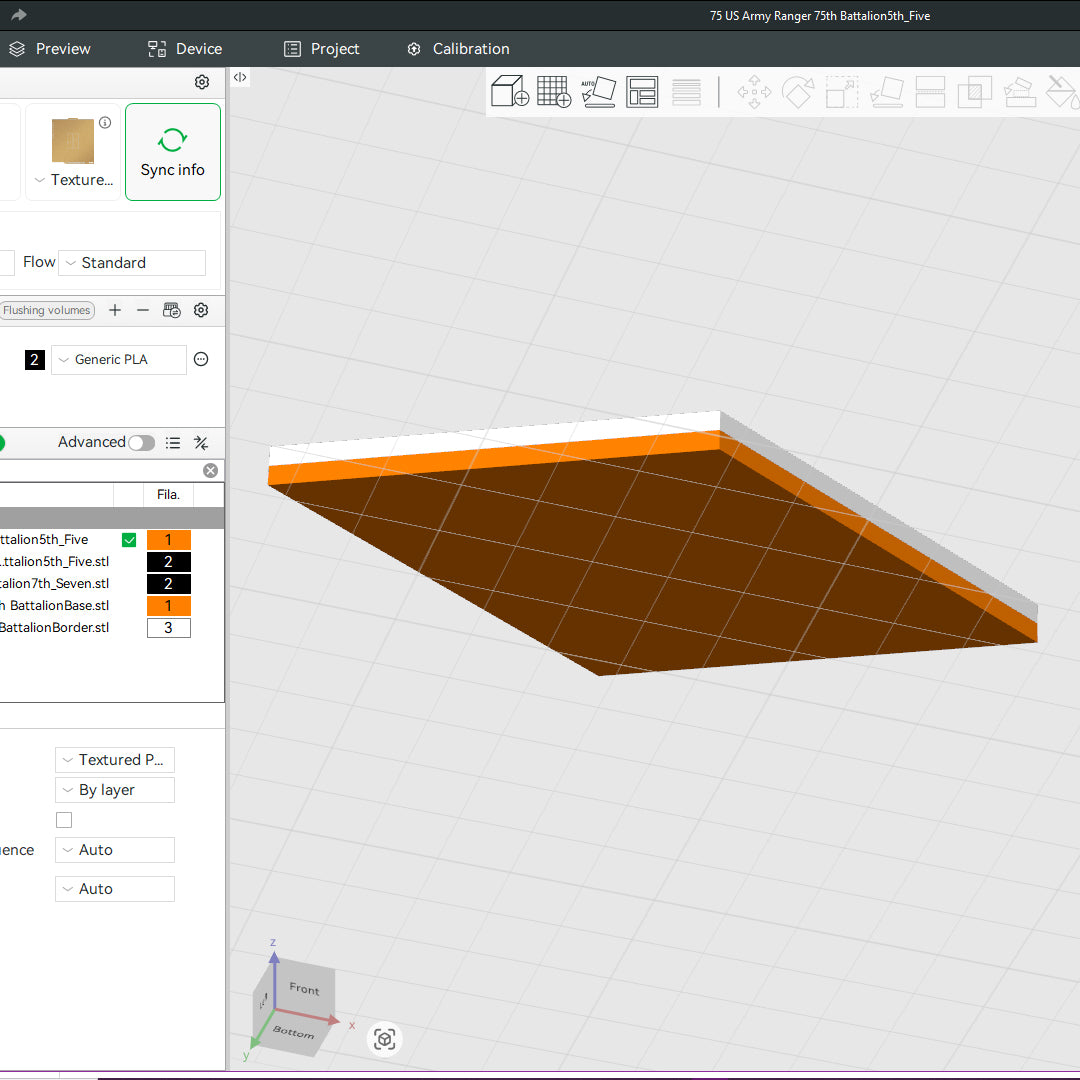Uncheck the green printable checkbox for Battalion5th_Five

(x=129, y=540)
